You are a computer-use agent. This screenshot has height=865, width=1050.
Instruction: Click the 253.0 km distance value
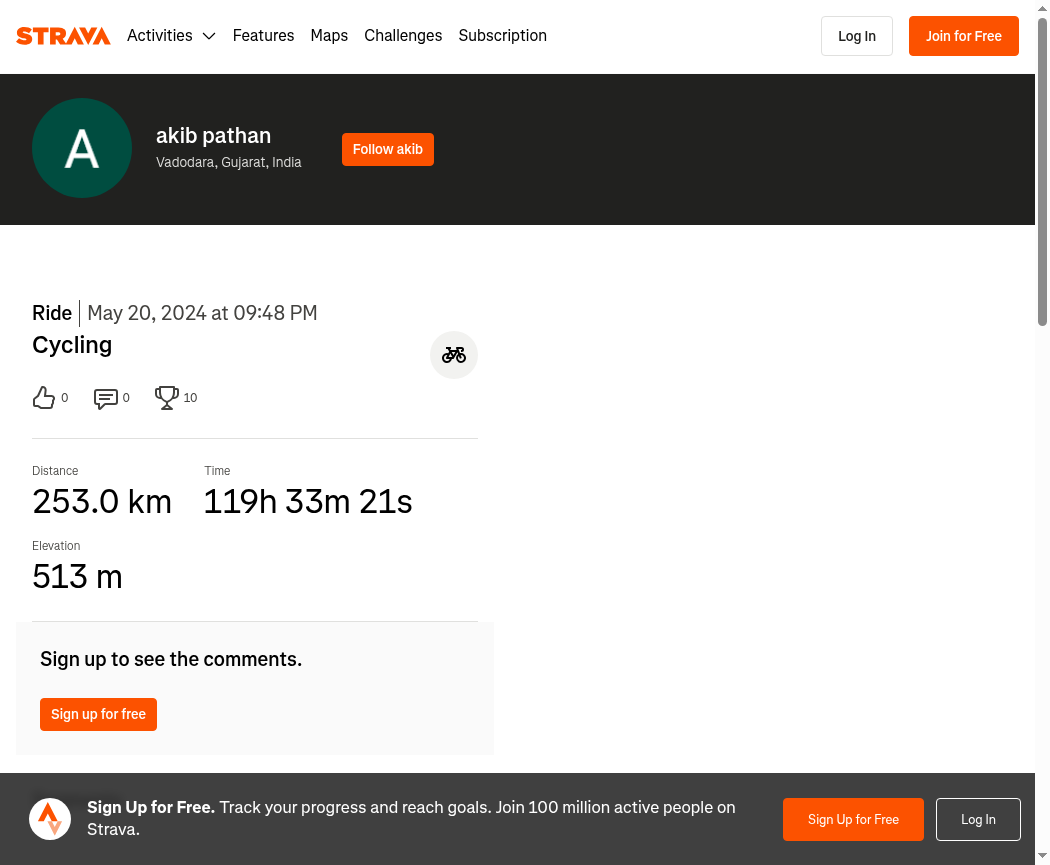102,502
